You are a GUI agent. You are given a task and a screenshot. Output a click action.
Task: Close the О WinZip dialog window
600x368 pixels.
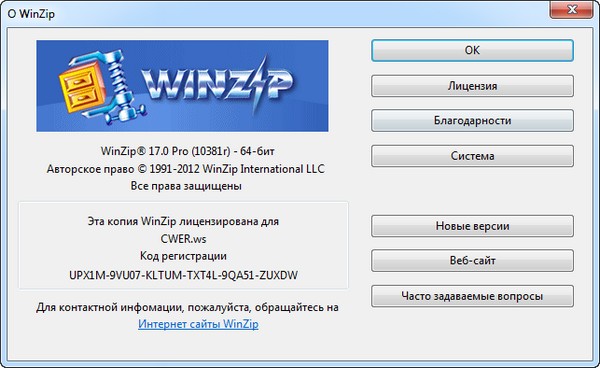[x=572, y=10]
